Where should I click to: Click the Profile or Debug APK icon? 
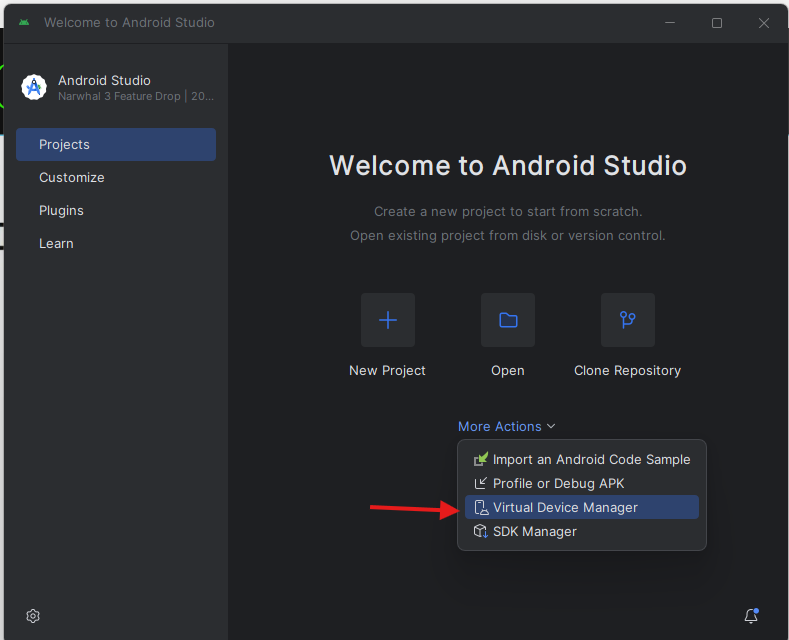[480, 484]
